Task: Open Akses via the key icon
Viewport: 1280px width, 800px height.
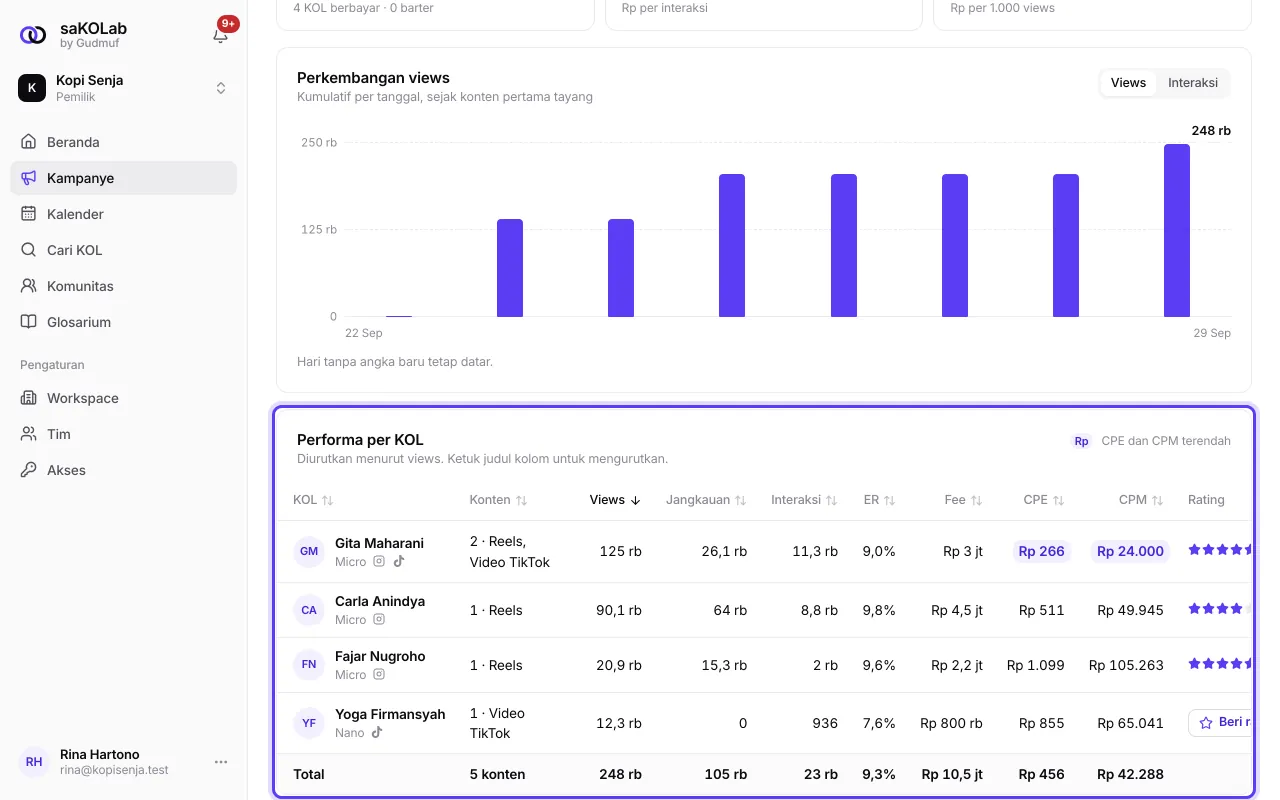Action: click(x=28, y=470)
